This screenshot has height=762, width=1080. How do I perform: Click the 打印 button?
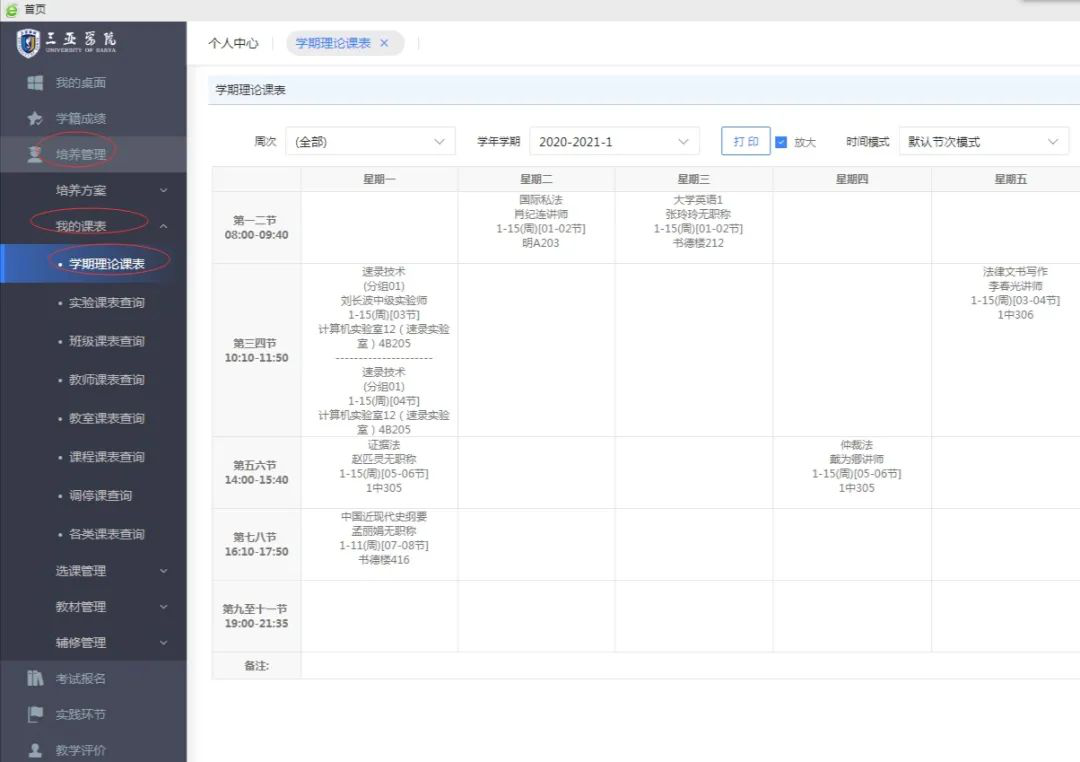[x=745, y=142]
